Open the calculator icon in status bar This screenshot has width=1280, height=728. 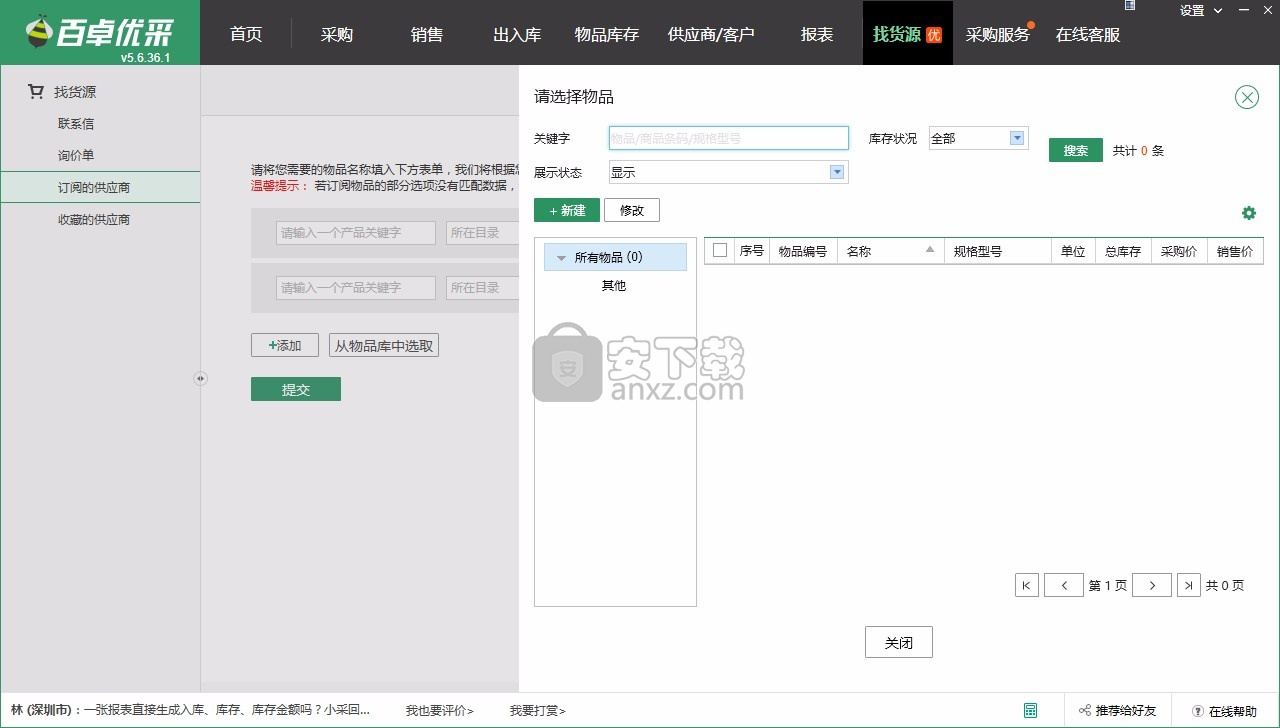[x=1030, y=710]
